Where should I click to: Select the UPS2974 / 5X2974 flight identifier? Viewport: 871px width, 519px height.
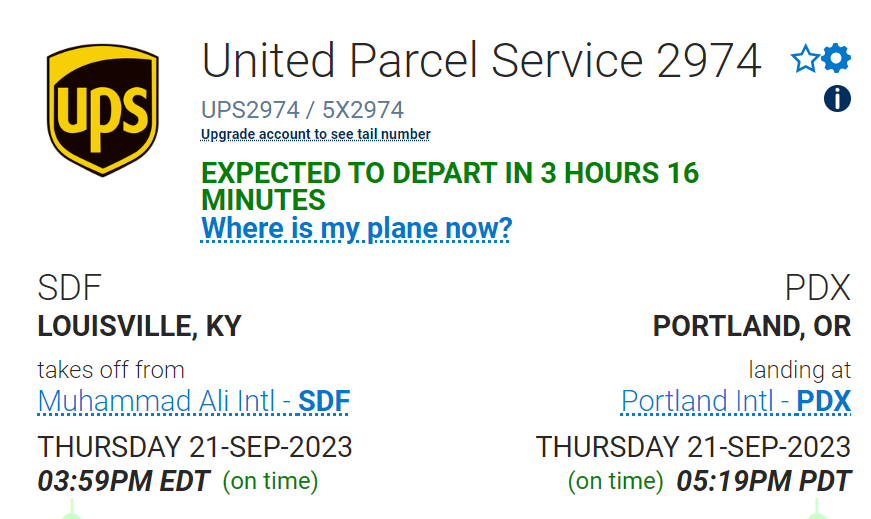click(x=302, y=110)
